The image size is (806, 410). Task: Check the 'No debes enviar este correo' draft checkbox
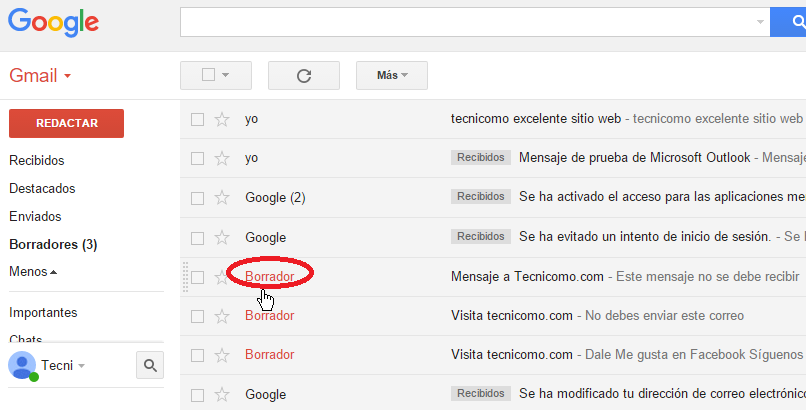pos(197,316)
